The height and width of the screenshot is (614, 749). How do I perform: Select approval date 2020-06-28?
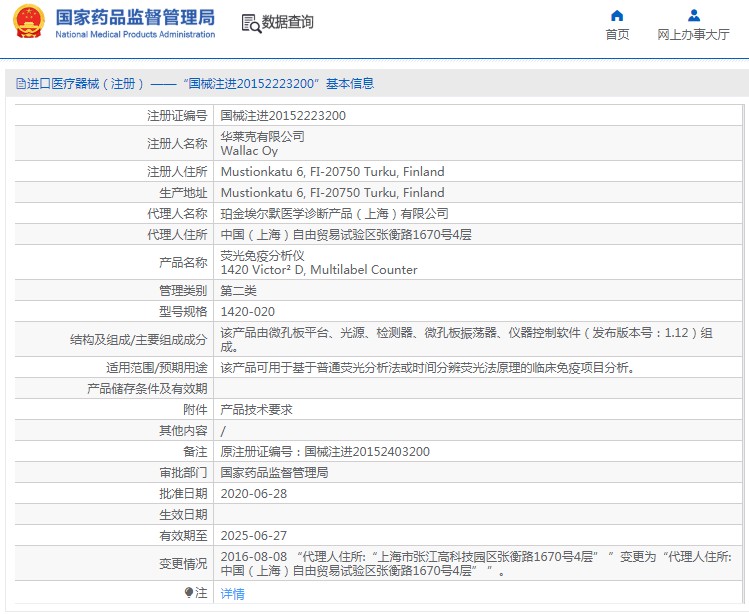point(254,494)
